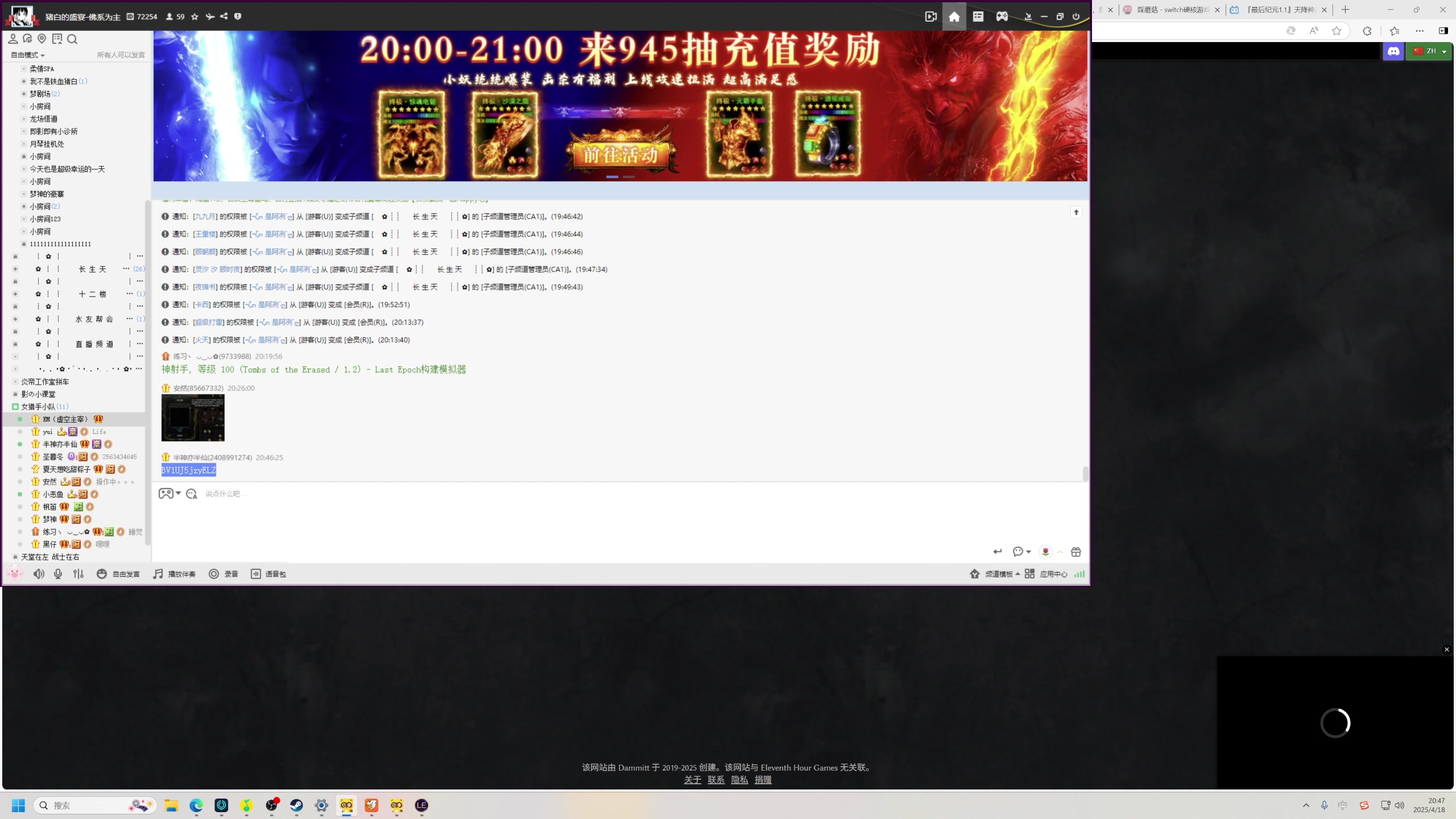Click the send enter-arrow icon

998,552
